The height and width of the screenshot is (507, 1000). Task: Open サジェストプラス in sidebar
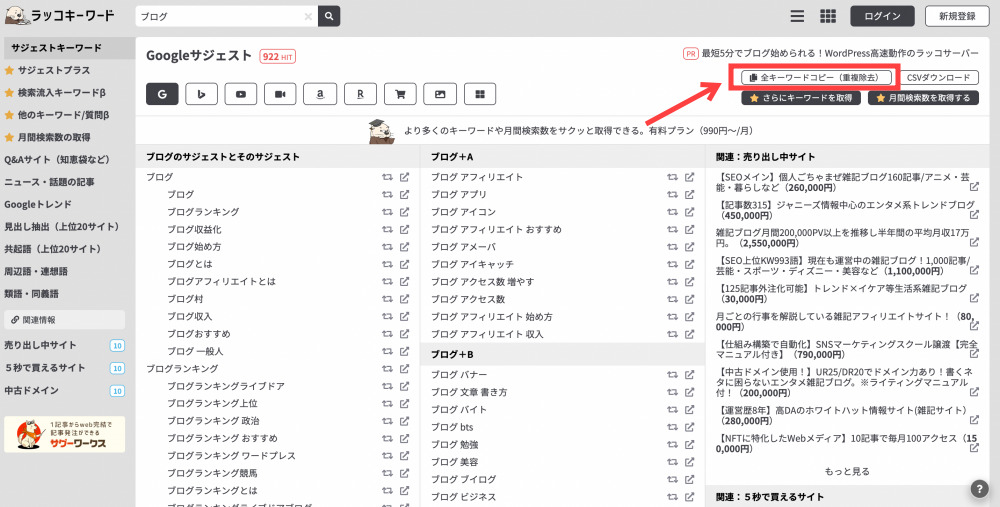click(x=54, y=70)
